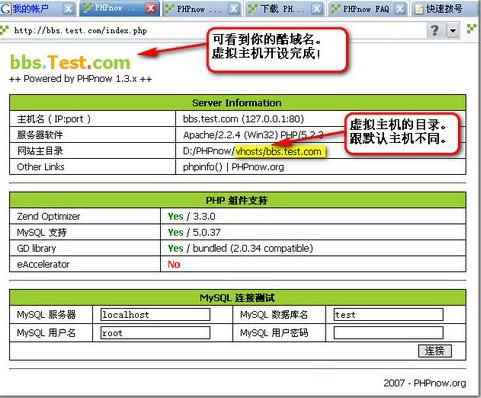Open the PHPnow.org link in Other Links
This screenshot has width=481, height=398.
(258, 167)
